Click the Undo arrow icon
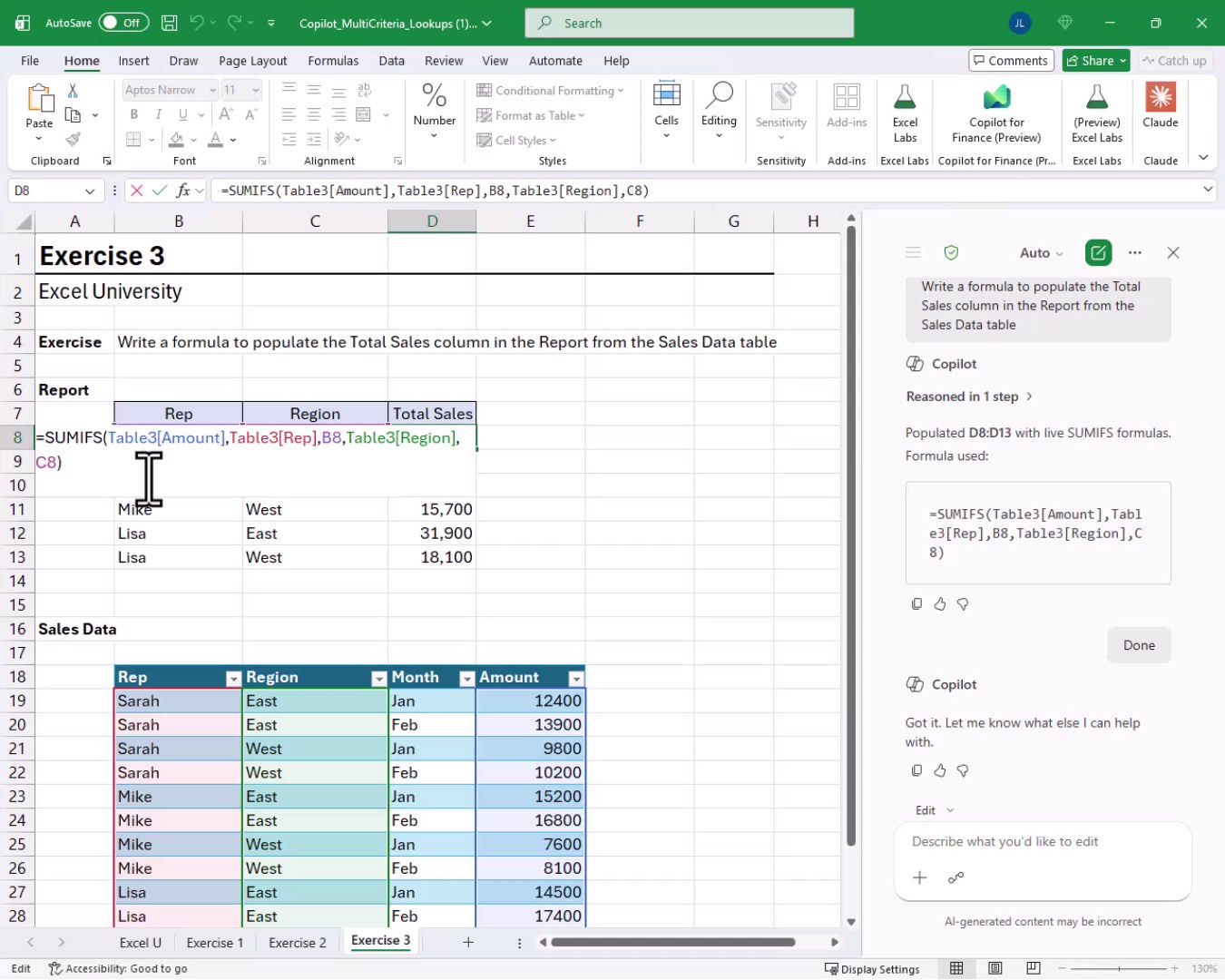 197,23
